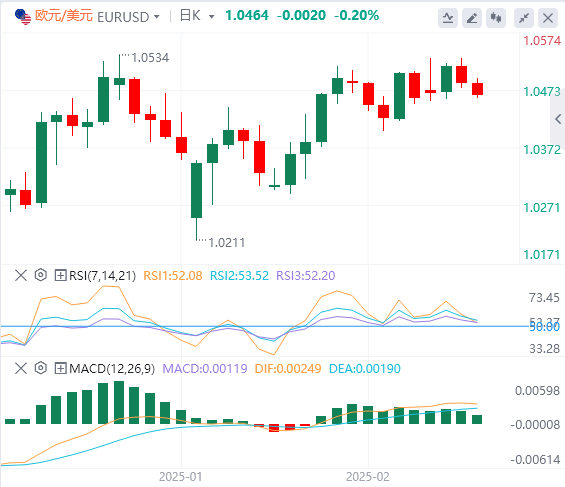Click the EUR/USD flag icon

23,17
